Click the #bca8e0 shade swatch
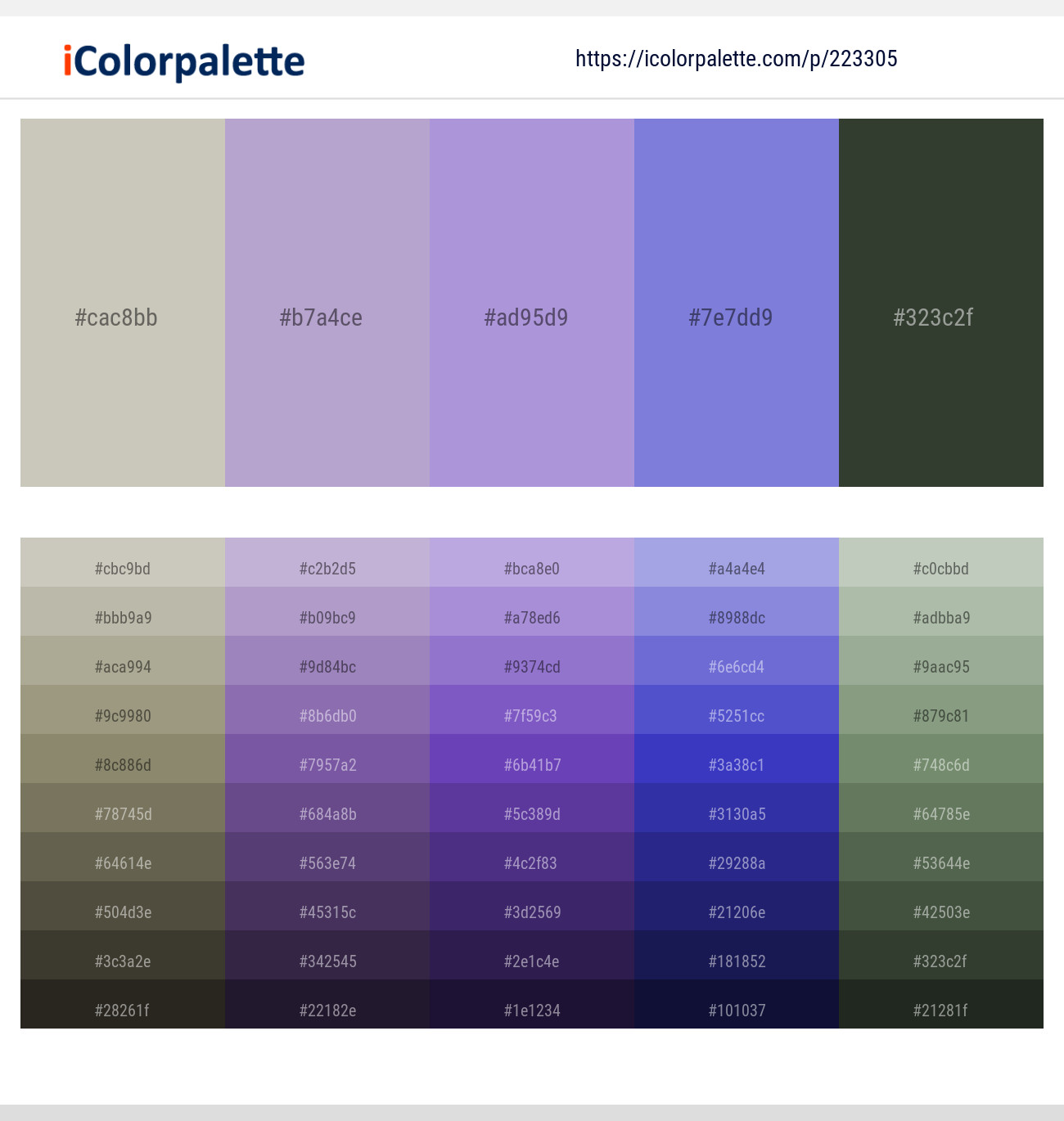 [x=531, y=569]
